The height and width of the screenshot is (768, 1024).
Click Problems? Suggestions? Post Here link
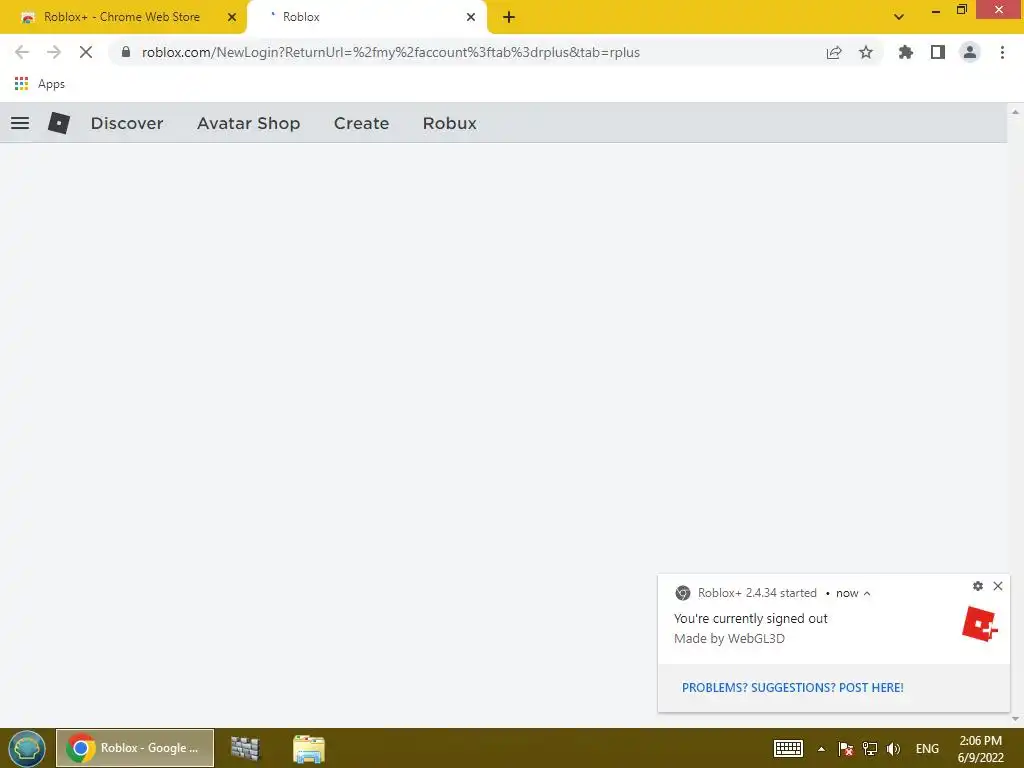pos(793,688)
